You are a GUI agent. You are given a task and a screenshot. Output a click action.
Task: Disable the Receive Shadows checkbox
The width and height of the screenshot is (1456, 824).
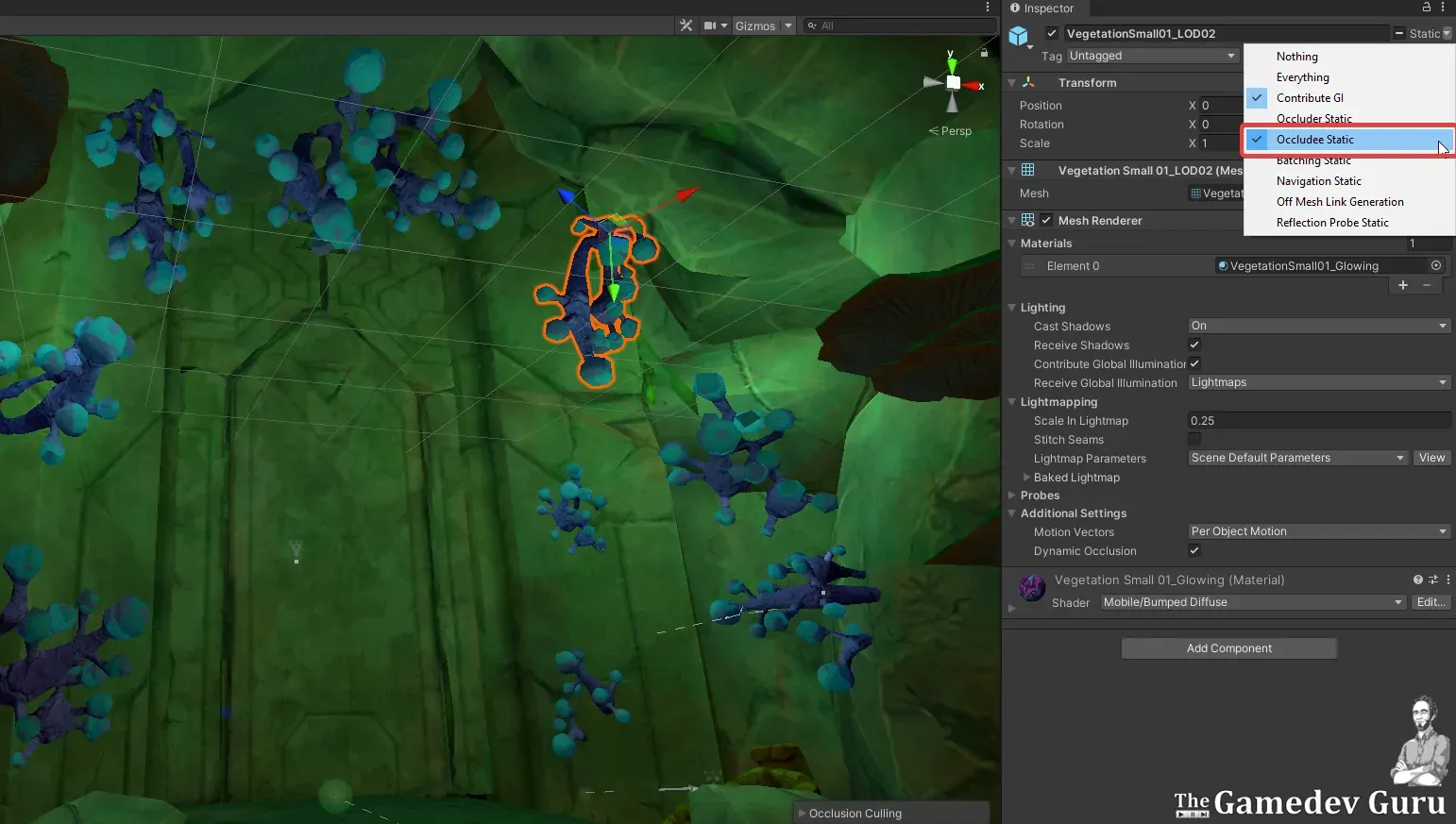pyautogui.click(x=1194, y=345)
